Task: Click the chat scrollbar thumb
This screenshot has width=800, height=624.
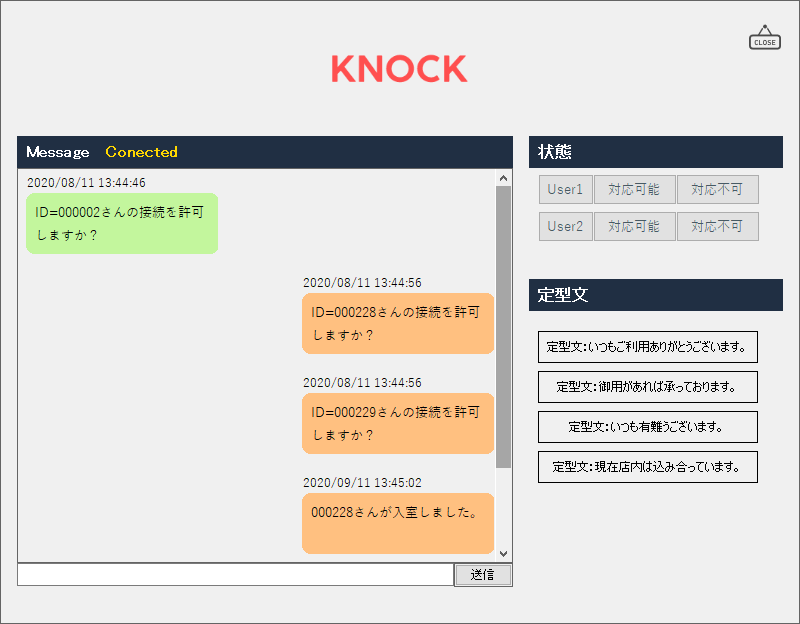Action: pyautogui.click(x=503, y=327)
